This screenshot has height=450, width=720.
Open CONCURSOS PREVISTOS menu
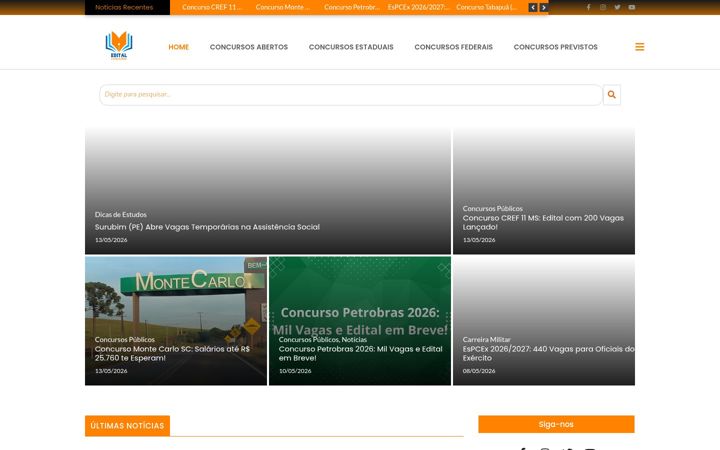556,47
